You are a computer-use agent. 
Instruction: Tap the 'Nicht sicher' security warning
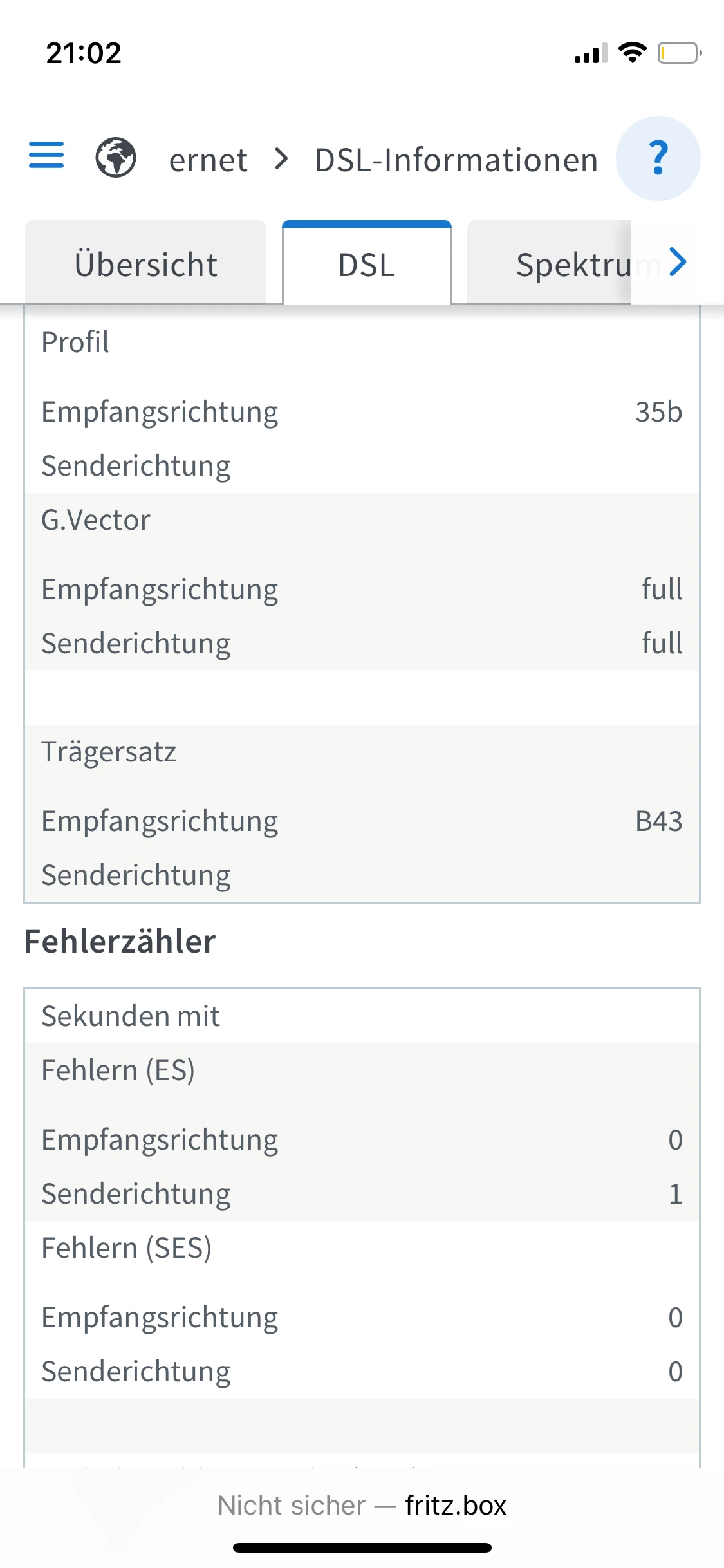(291, 1506)
